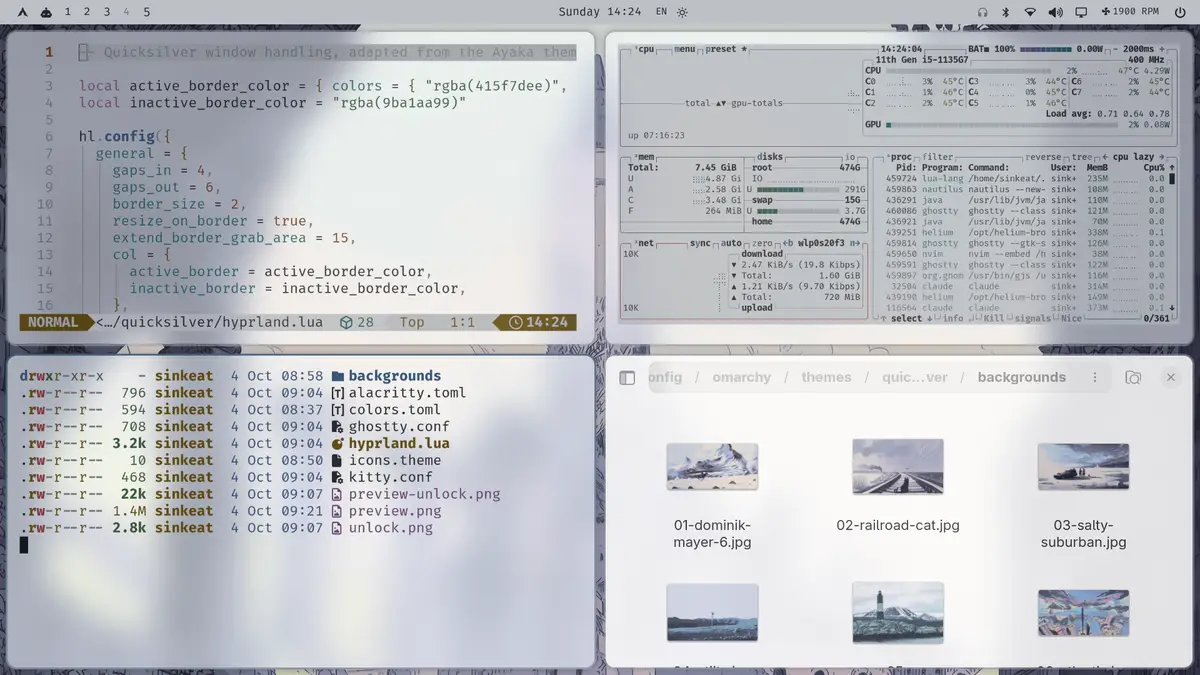
Task: Toggle the btop cpu box label
Action: coord(646,49)
